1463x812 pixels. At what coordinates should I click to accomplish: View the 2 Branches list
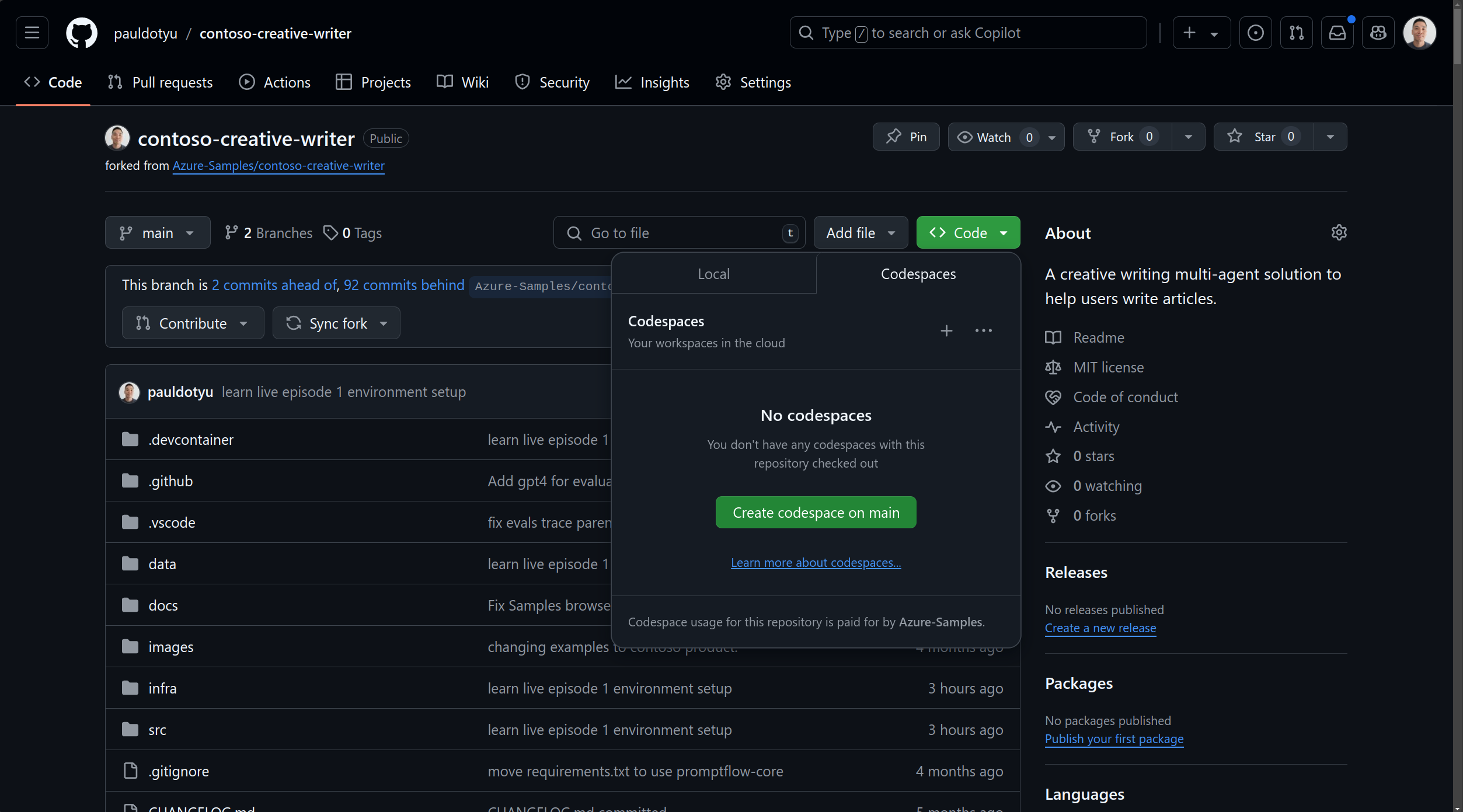tap(269, 233)
